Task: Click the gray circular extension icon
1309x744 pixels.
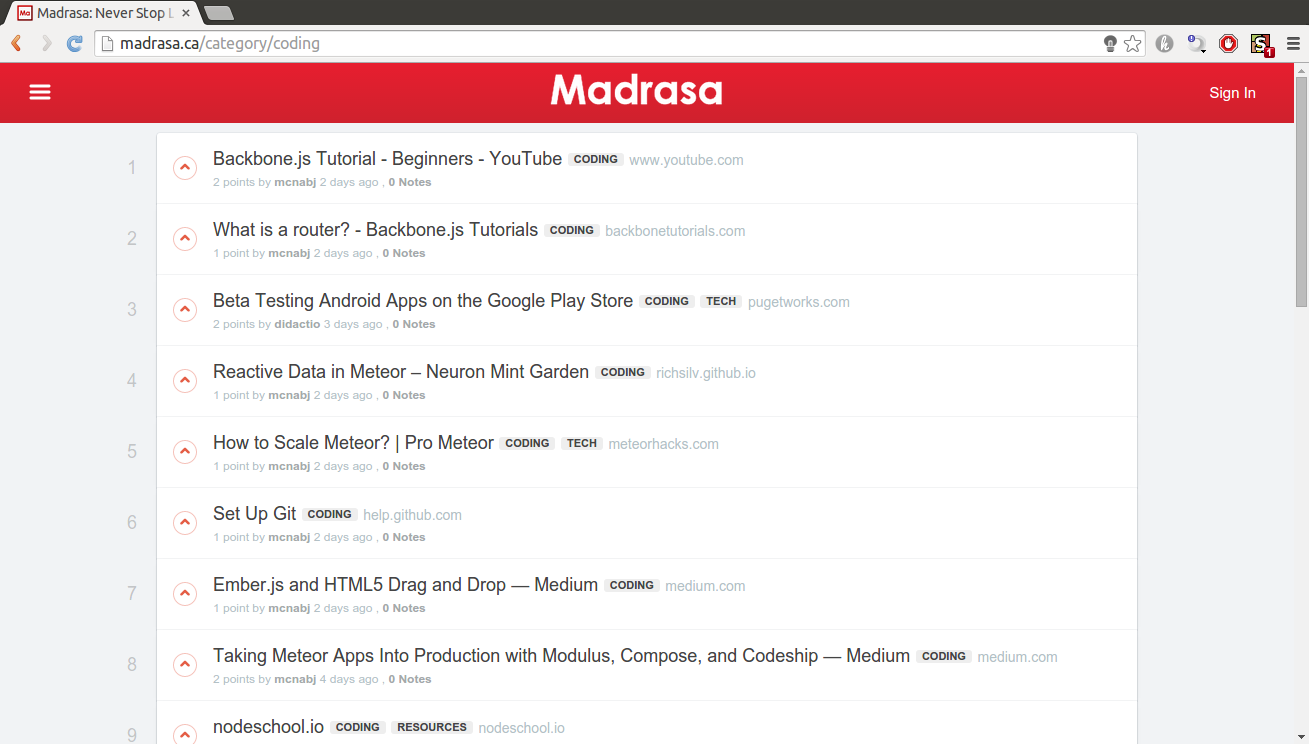Action: (x=1164, y=43)
